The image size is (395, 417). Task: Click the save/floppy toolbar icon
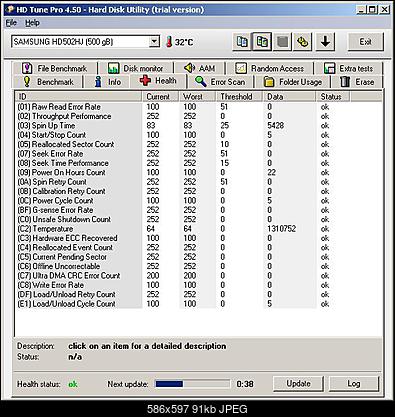282,42
